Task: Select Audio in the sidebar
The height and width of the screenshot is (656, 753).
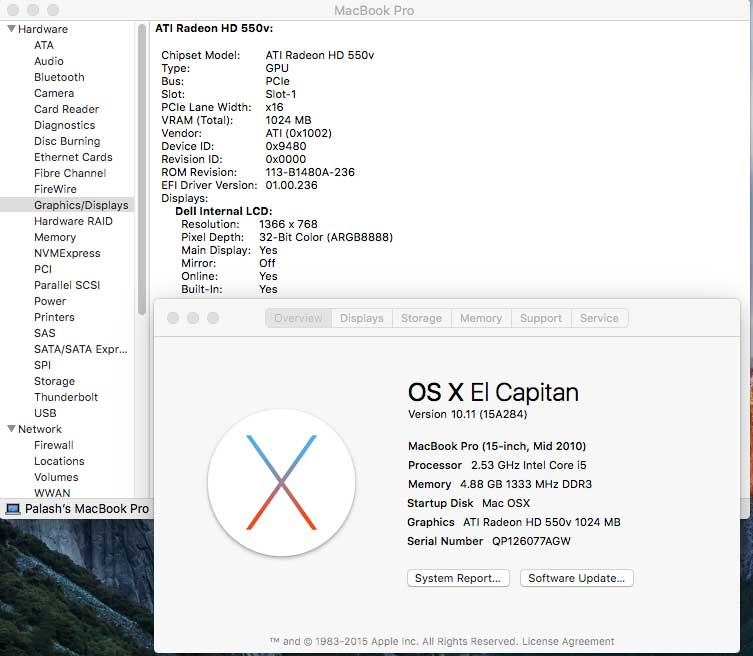Action: 49,61
